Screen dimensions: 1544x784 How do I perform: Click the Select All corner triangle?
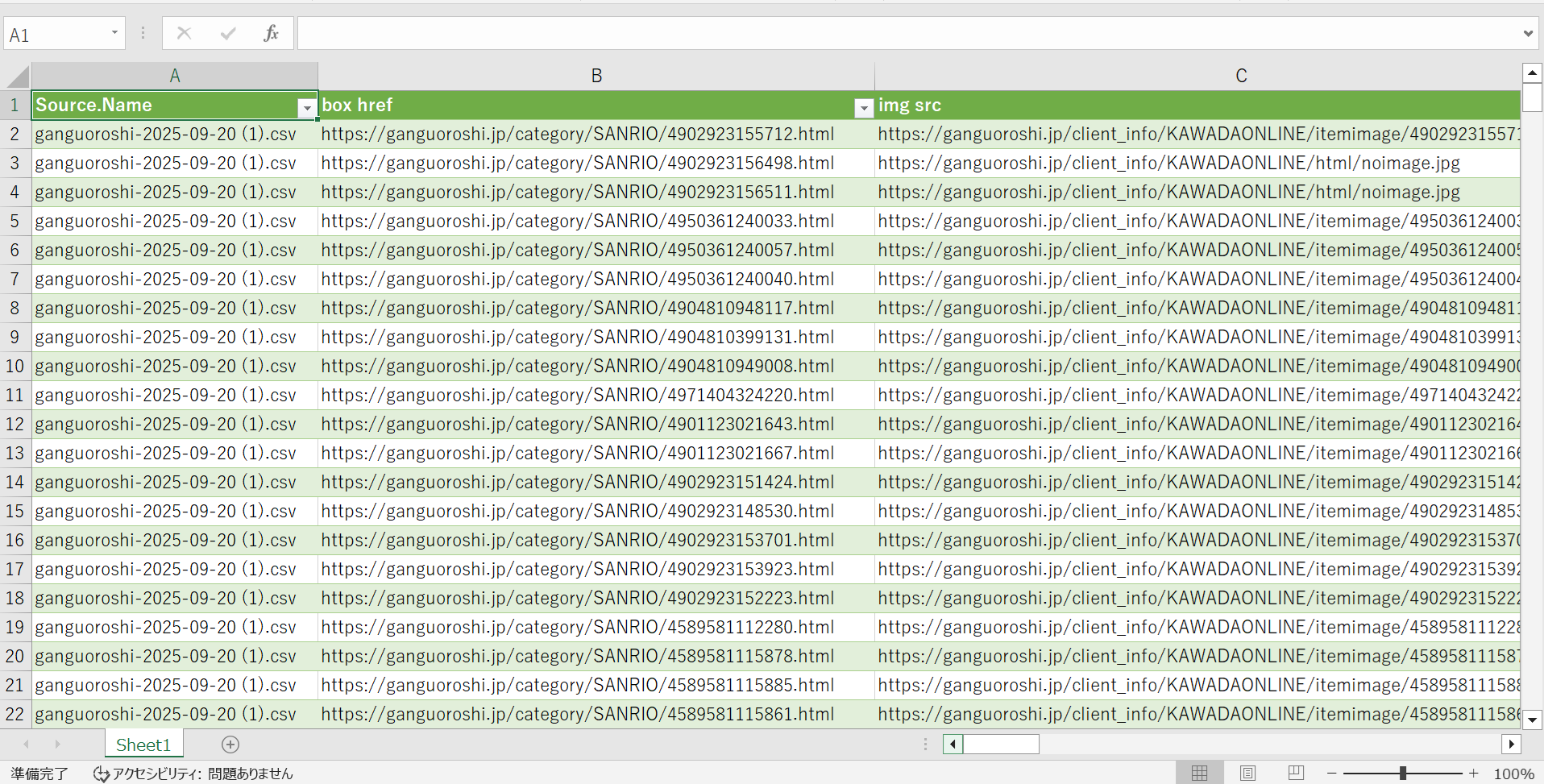click(18, 77)
